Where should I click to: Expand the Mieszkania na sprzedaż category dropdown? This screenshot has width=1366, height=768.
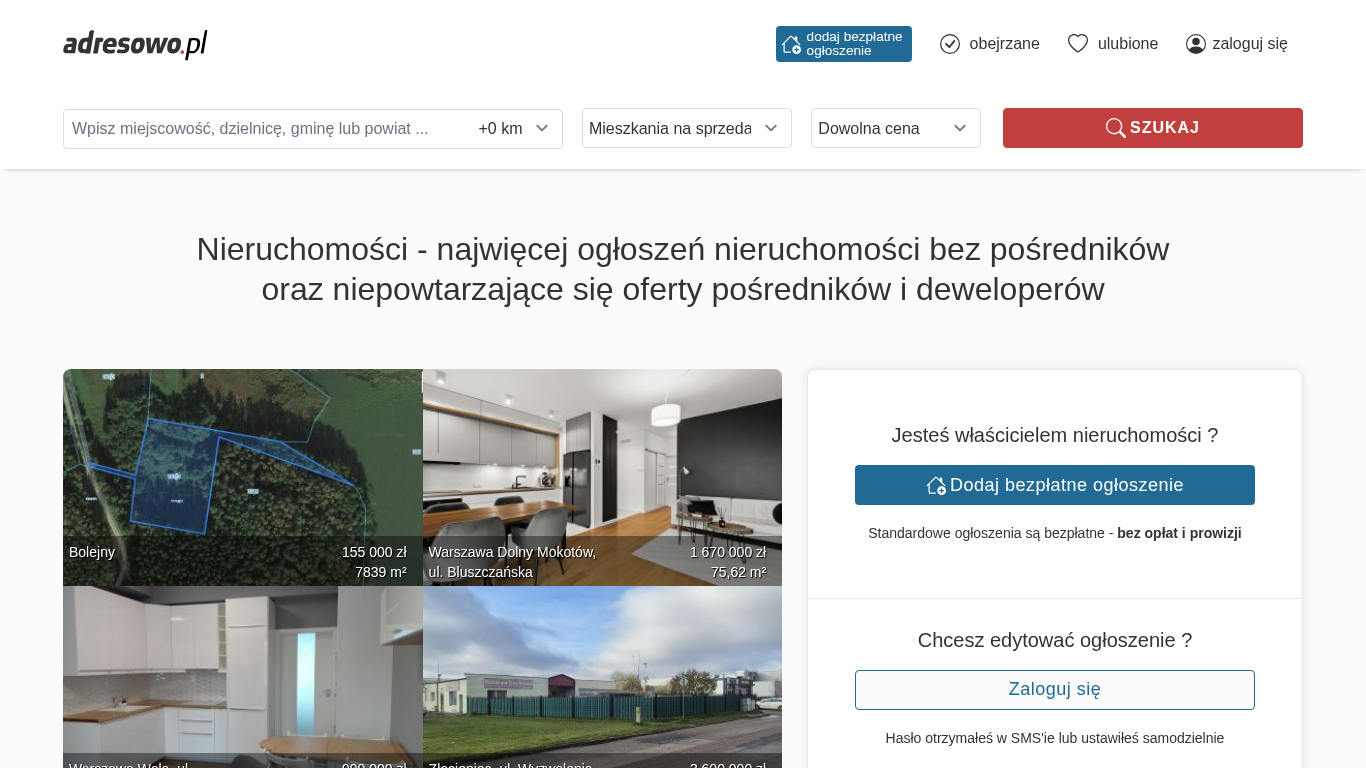pyautogui.click(x=686, y=128)
